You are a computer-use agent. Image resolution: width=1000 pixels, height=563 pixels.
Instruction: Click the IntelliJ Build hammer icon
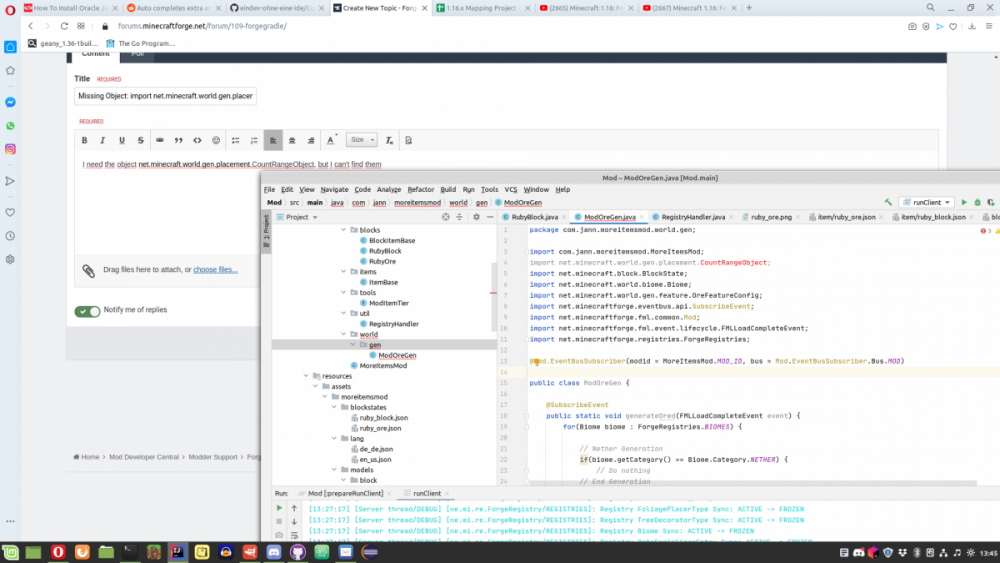point(888,202)
